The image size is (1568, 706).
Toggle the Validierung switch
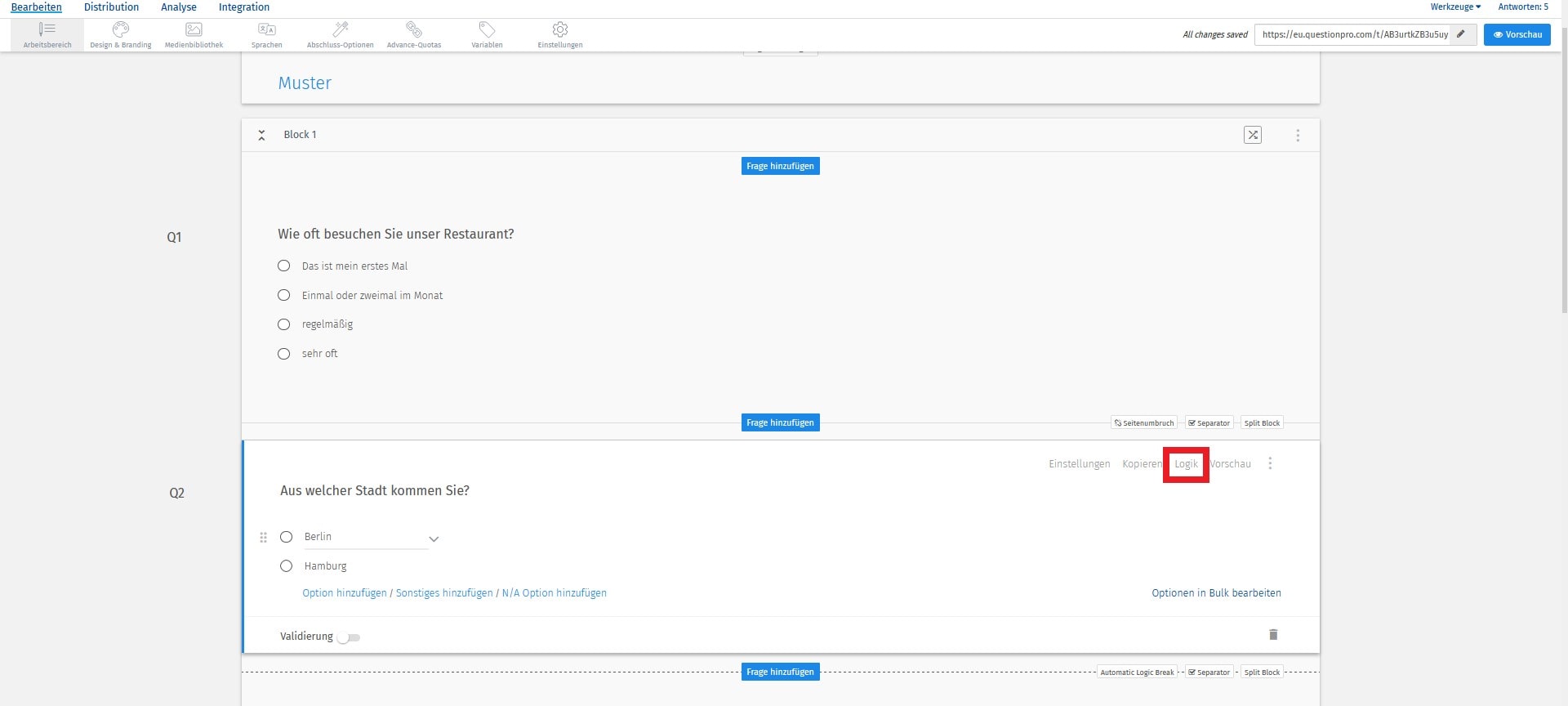tap(349, 637)
